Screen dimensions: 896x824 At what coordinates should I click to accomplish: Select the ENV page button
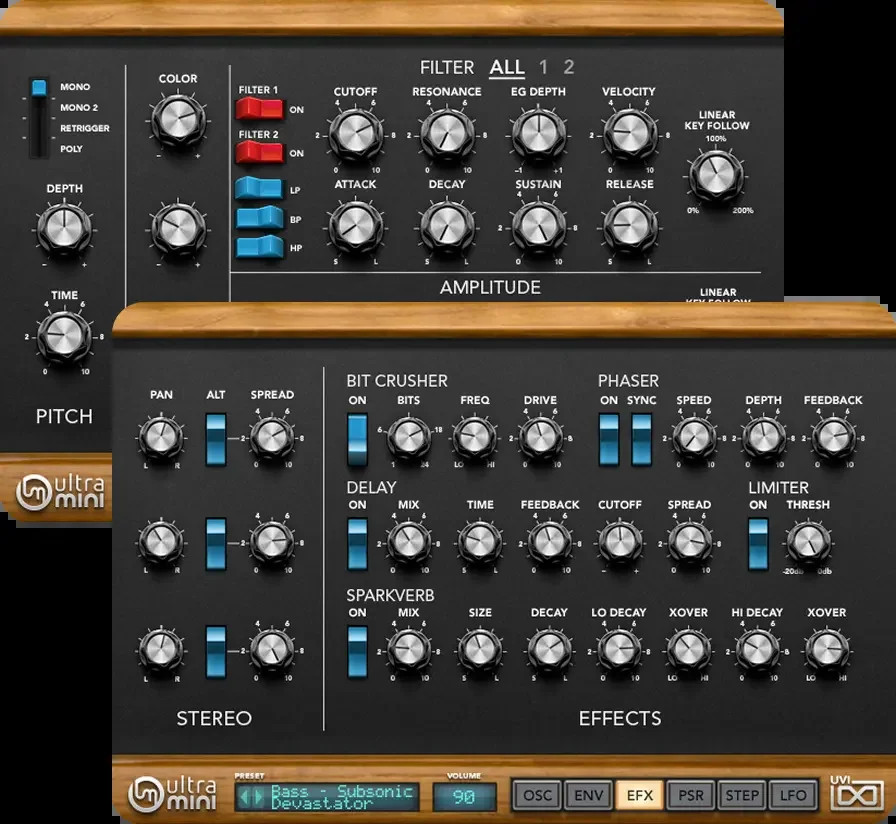589,795
